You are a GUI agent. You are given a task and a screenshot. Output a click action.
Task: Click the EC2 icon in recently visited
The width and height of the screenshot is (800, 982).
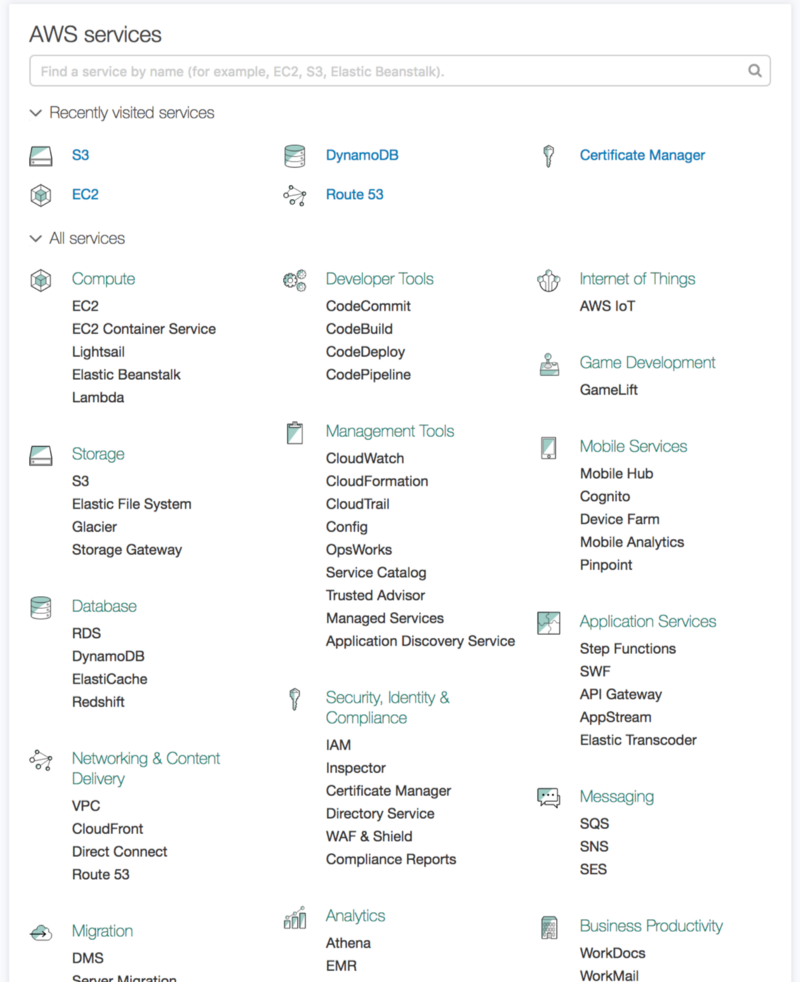41,195
